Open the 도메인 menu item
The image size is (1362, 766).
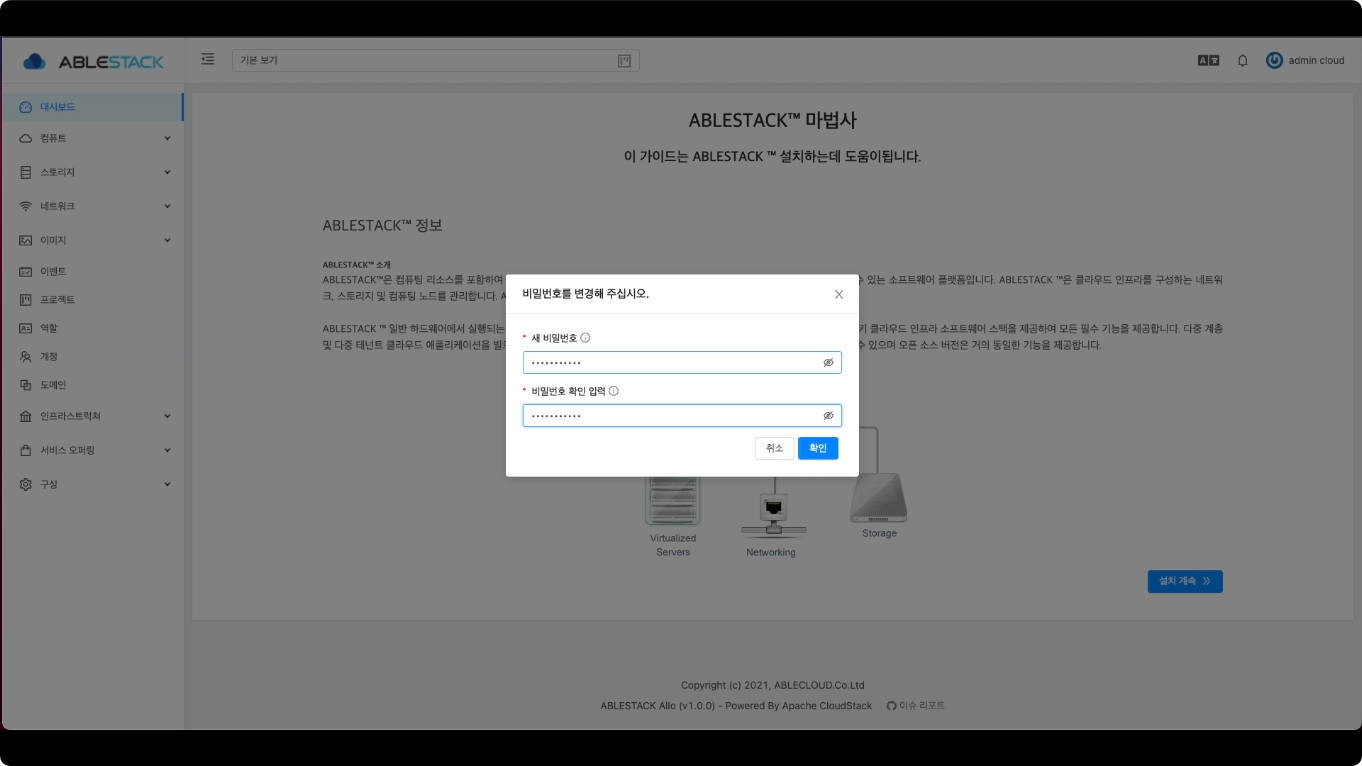(92, 385)
